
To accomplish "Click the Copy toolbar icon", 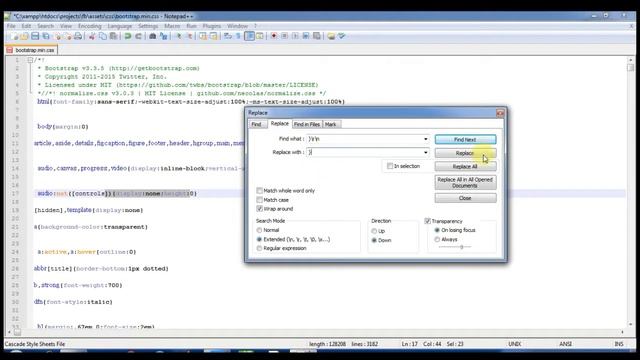I will tap(102, 36).
